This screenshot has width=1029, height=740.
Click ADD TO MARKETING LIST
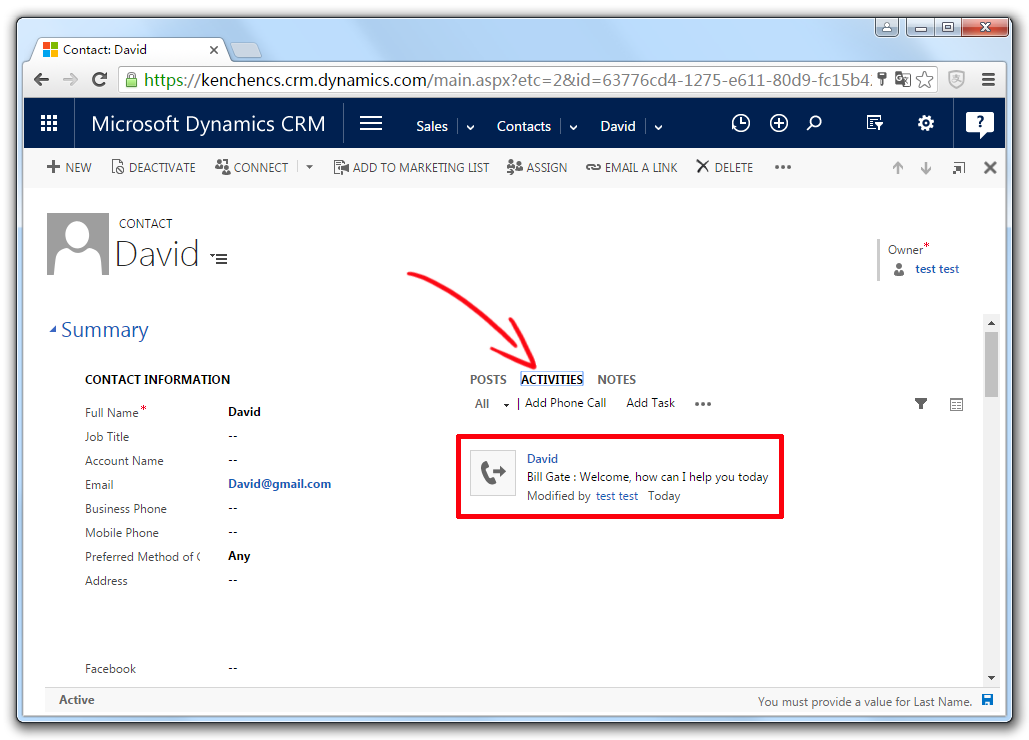[411, 167]
